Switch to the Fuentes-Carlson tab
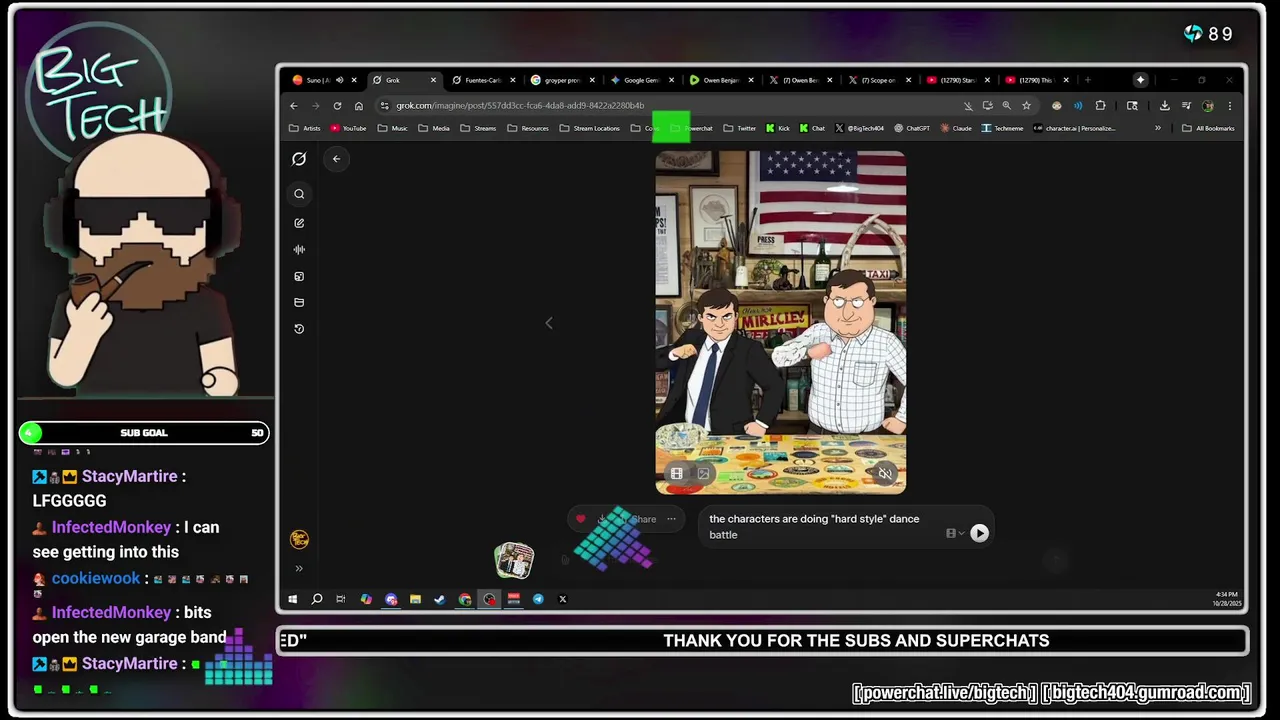The width and height of the screenshot is (1280, 720). (482, 80)
